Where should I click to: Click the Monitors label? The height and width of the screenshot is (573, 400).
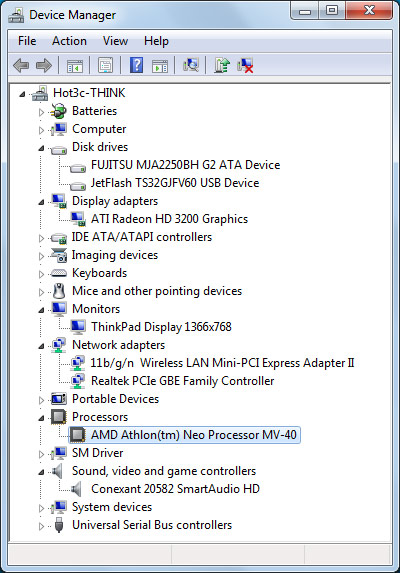(x=96, y=309)
